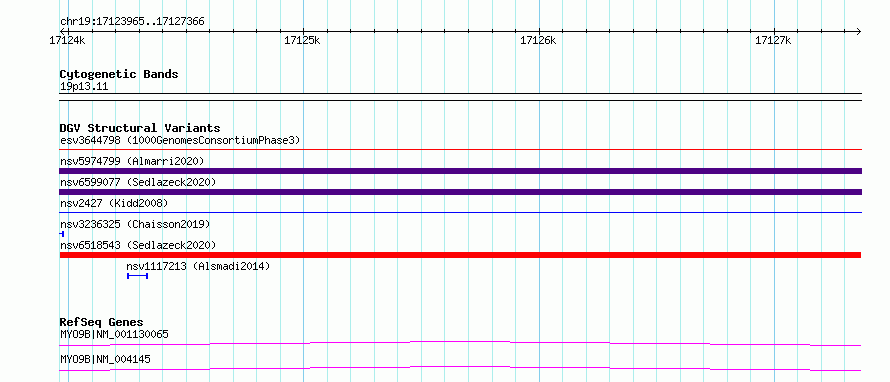Click the purple nsv5974799 variant bar
Screen dimensions: 890x382
[x=460, y=171]
